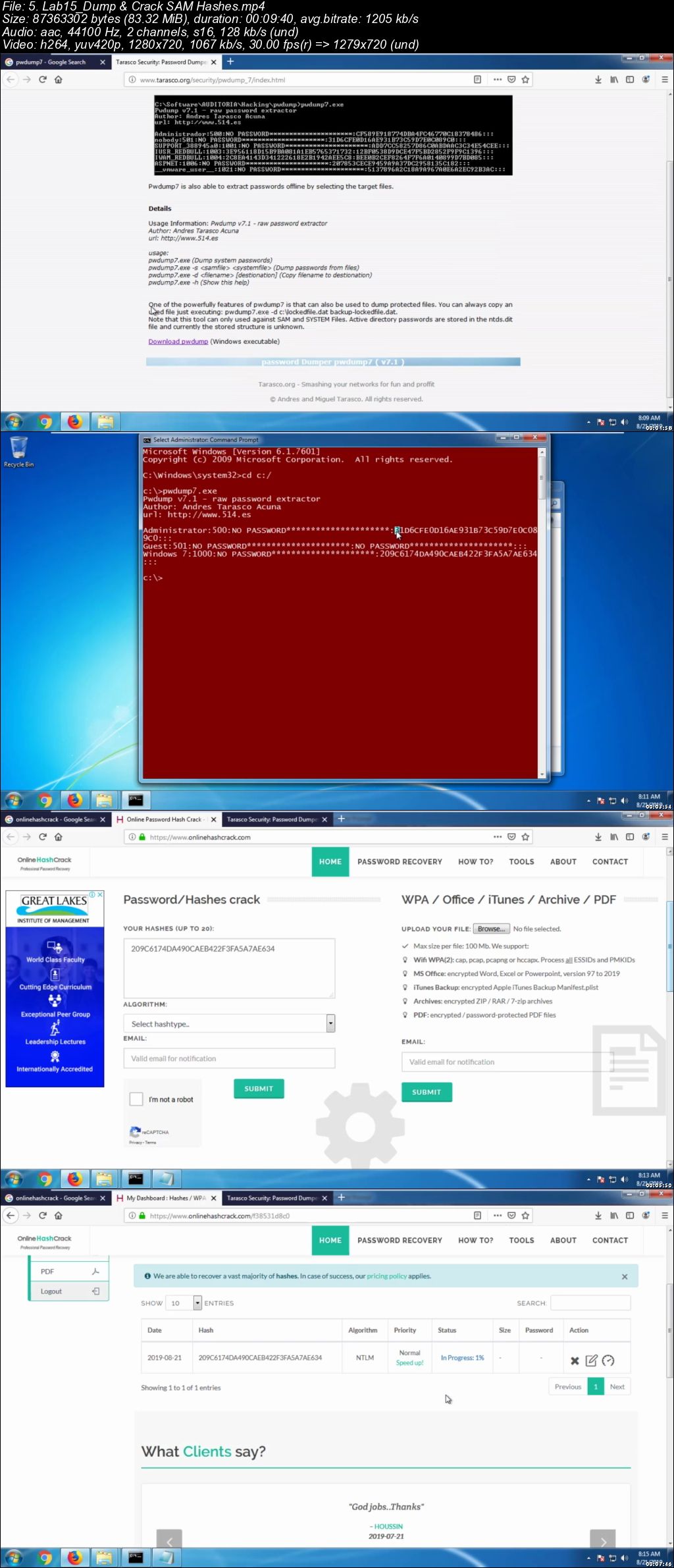Switch to the 'My Dashboard : Hashes / WPA' tab
Viewport: 674px width, 1568px height.
click(166, 1198)
